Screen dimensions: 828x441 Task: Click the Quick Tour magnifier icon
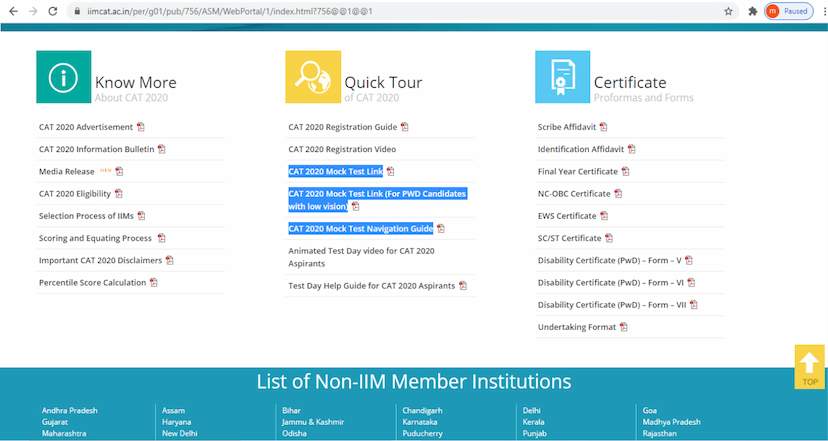tap(312, 76)
